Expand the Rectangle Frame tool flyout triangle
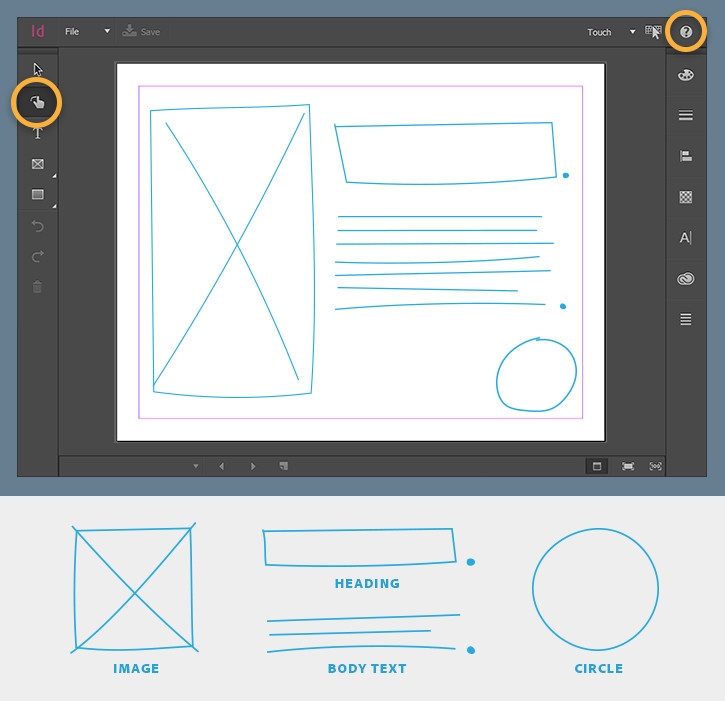The width and height of the screenshot is (725, 701). point(54,176)
